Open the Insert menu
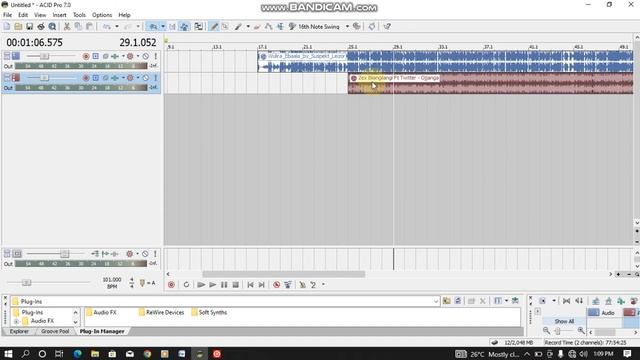Viewport: 640px width, 360px height. click(x=59, y=15)
